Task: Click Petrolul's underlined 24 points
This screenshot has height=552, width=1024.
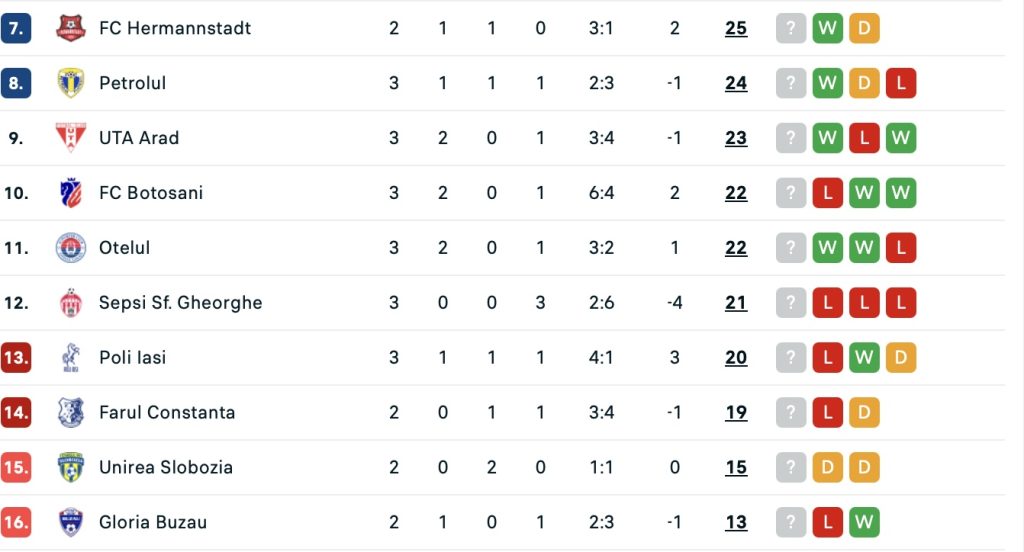Action: click(x=736, y=83)
